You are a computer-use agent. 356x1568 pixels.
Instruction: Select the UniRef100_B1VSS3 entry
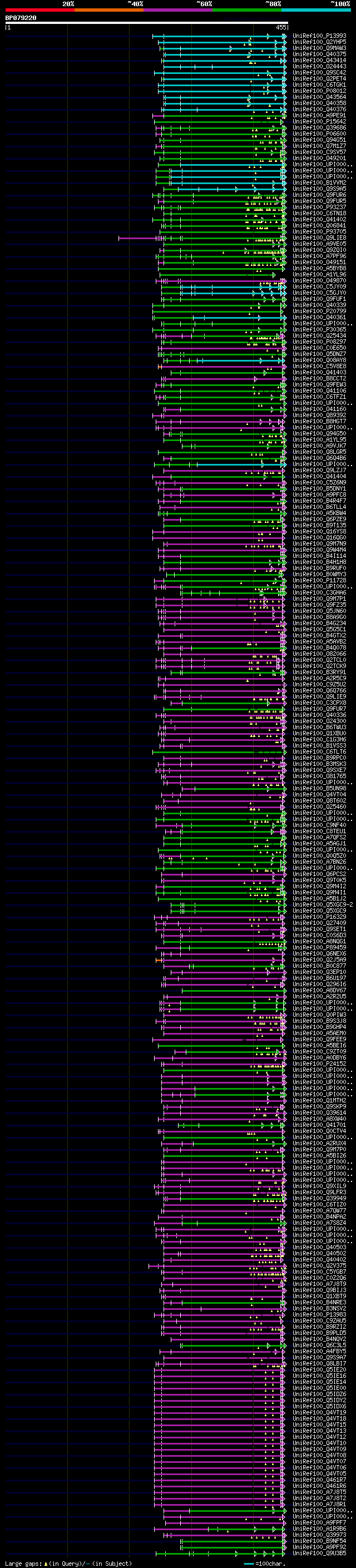click(x=319, y=746)
